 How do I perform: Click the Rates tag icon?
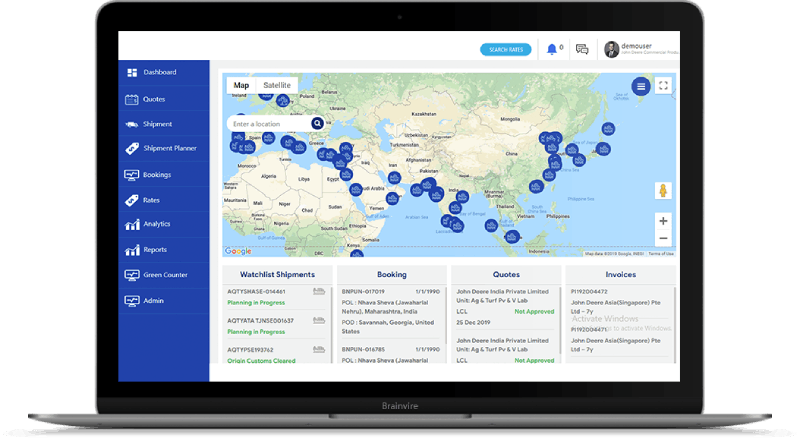tap(131, 200)
